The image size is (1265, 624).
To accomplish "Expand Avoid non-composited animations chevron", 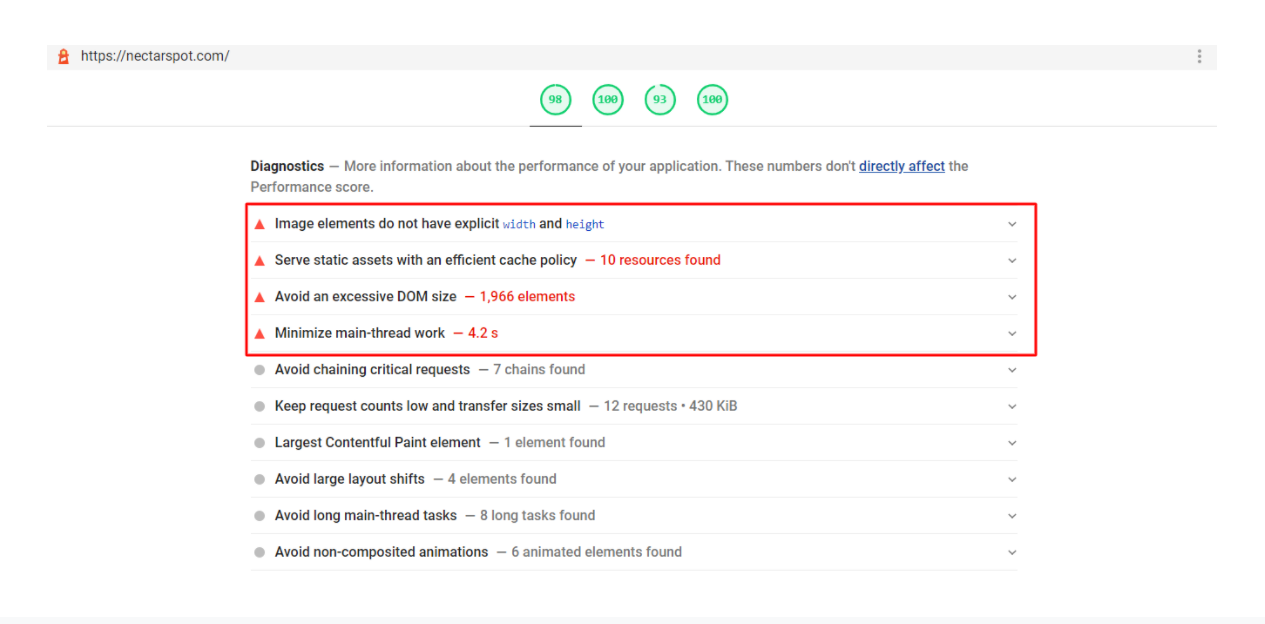I will click(x=1012, y=552).
